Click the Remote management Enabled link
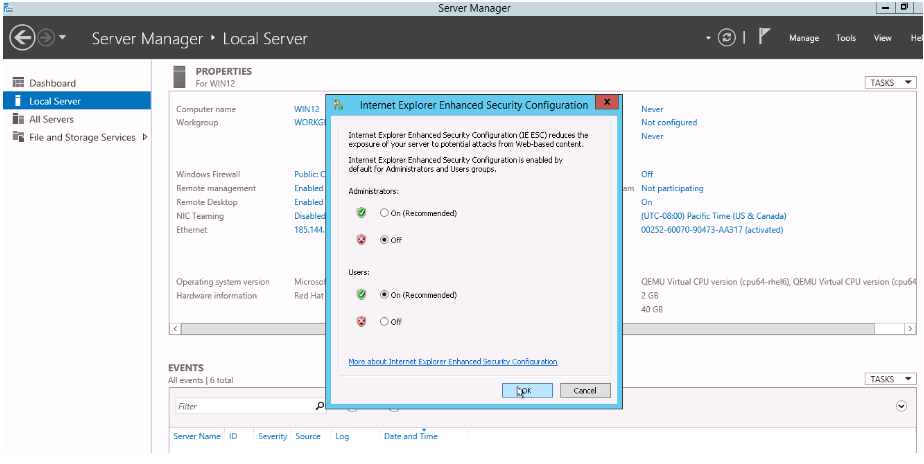The image size is (924, 464). coord(309,188)
